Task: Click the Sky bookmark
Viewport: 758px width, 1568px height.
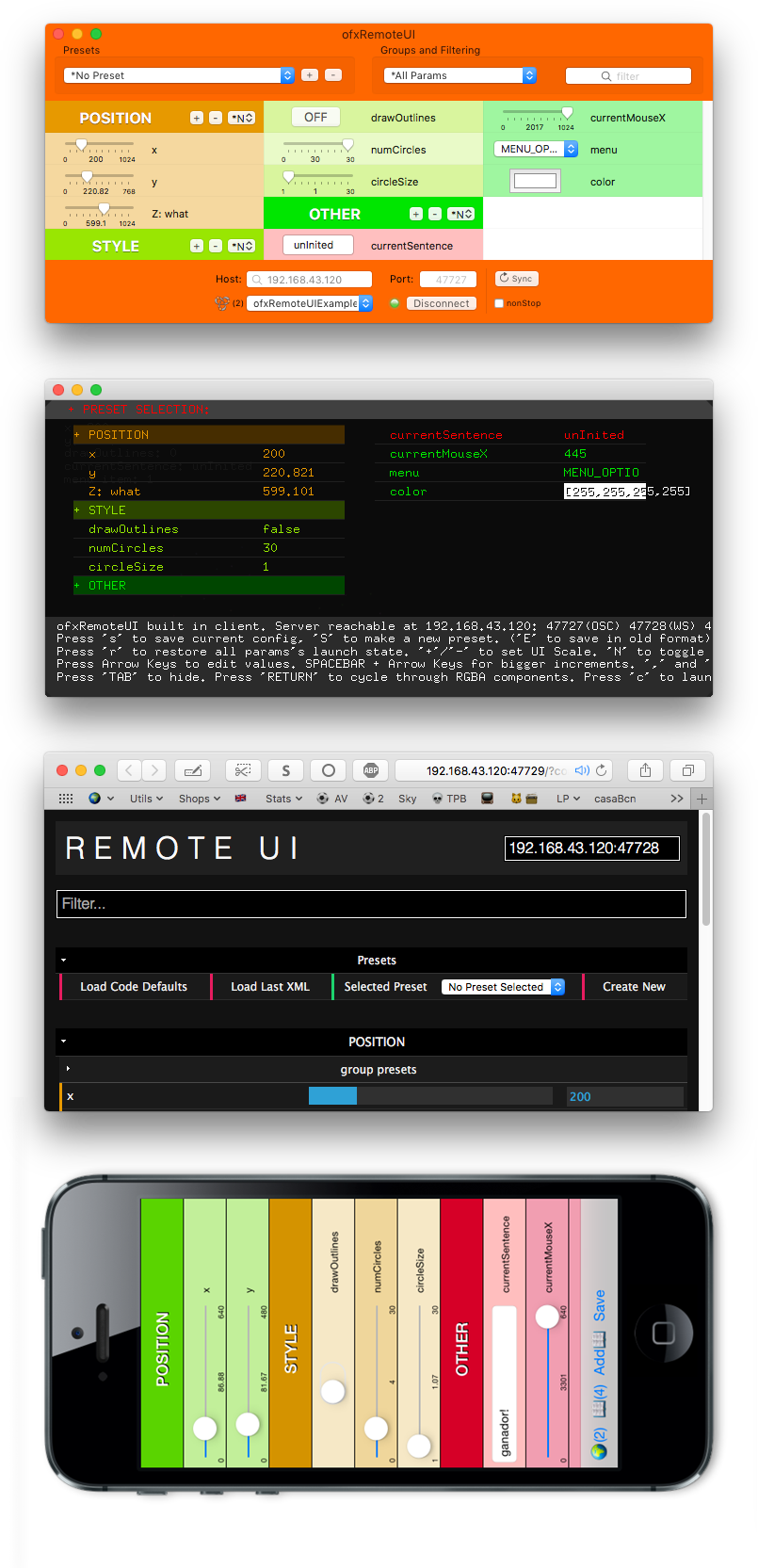Action: point(407,798)
